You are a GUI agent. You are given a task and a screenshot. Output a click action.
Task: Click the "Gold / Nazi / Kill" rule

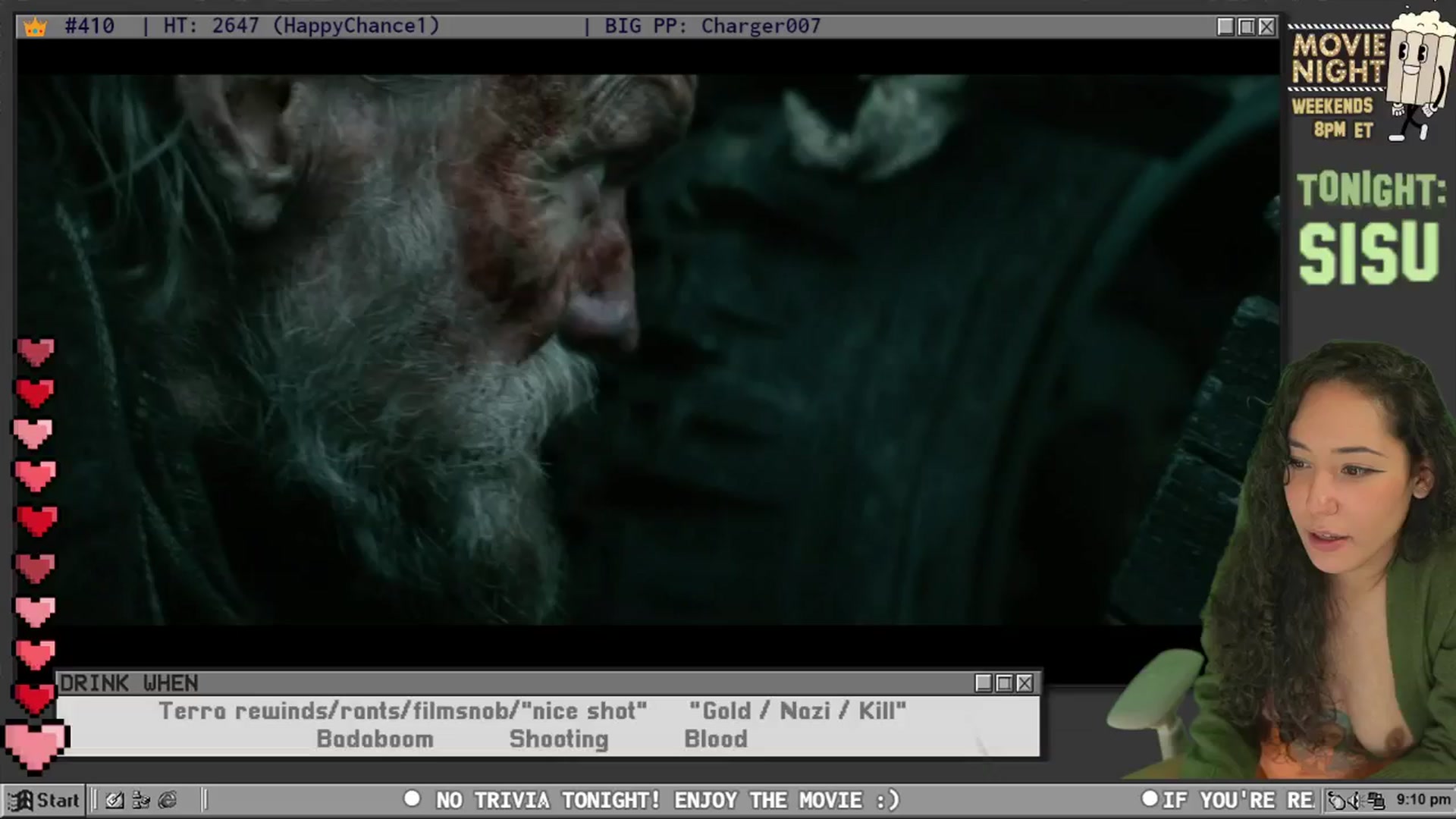point(798,711)
